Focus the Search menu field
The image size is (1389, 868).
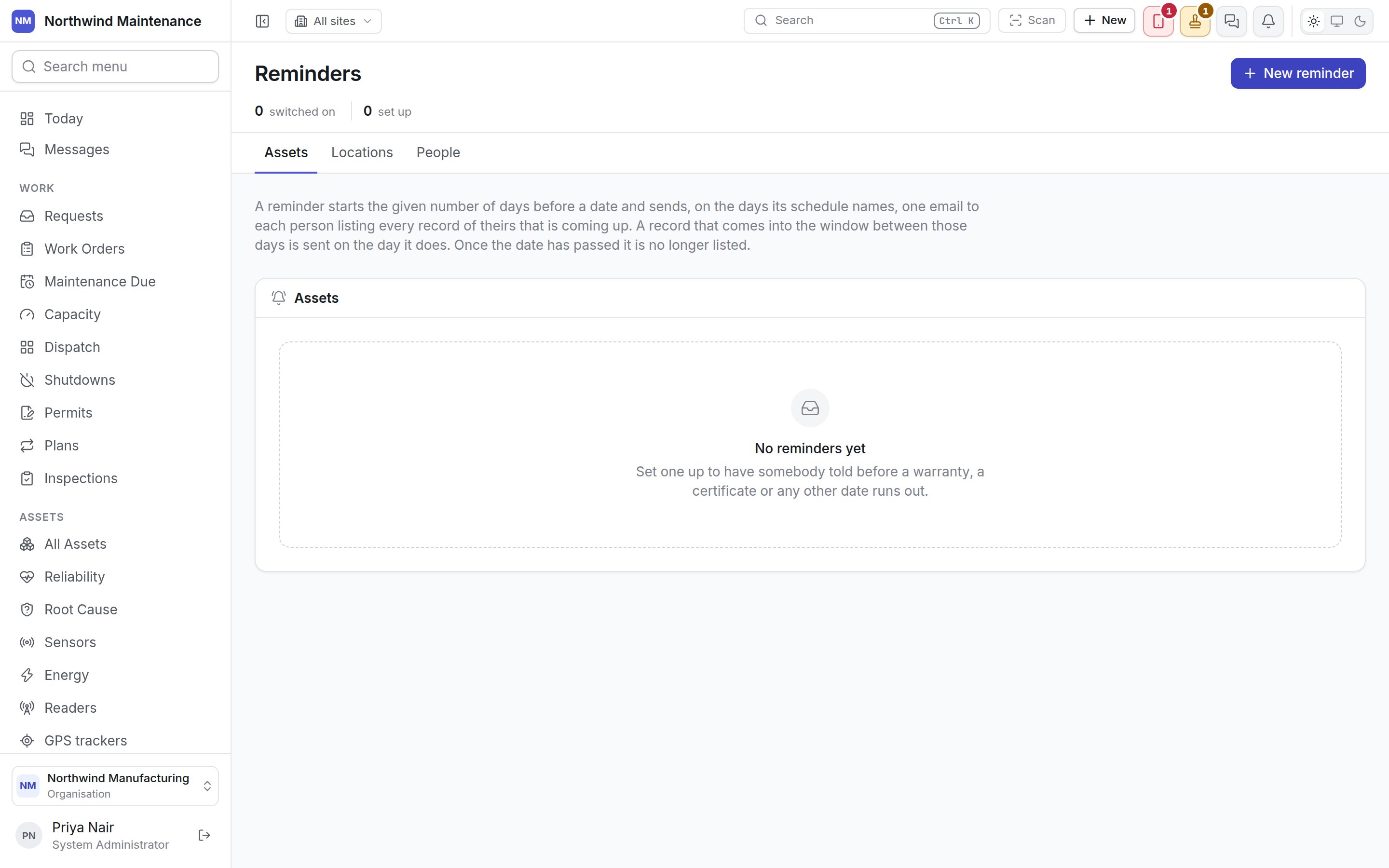coord(115,67)
